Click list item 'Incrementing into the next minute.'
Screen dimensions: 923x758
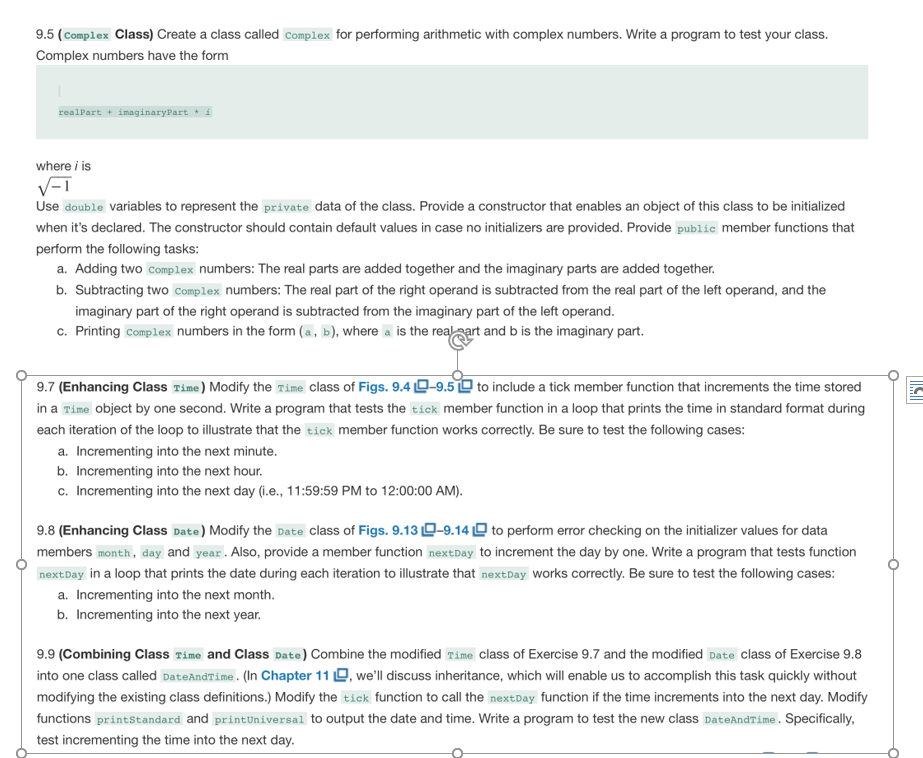[176, 451]
